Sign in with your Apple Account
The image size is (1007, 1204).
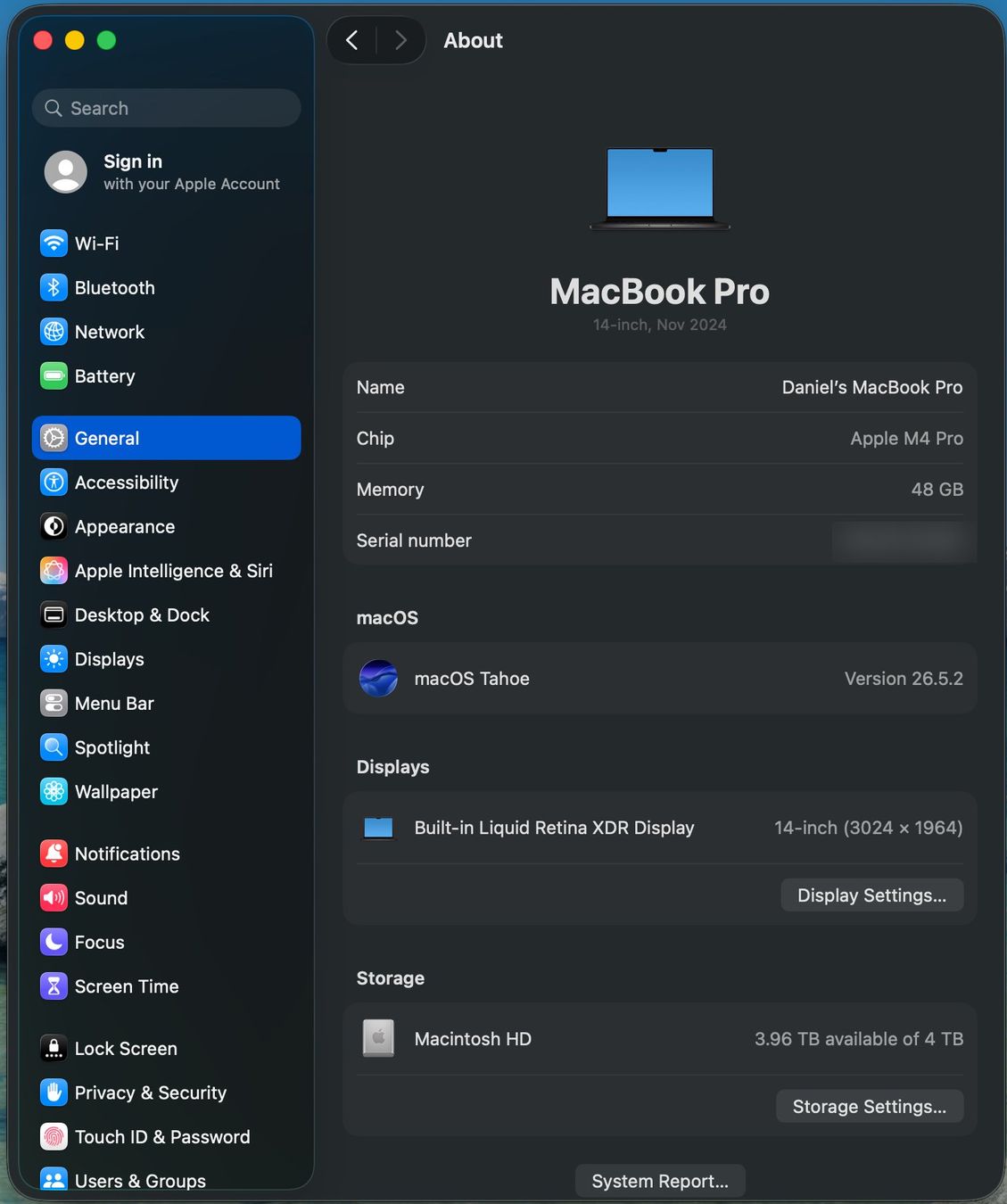click(x=166, y=171)
